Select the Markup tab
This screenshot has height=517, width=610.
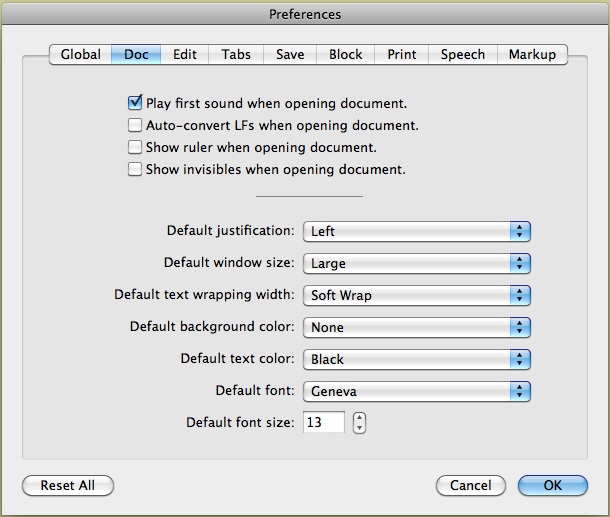coord(532,55)
